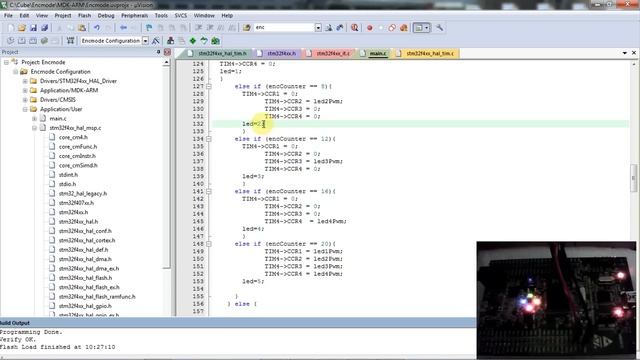The image size is (640, 360).
Task: Download code to flash with the LOAD icon
Action: (x=70, y=41)
